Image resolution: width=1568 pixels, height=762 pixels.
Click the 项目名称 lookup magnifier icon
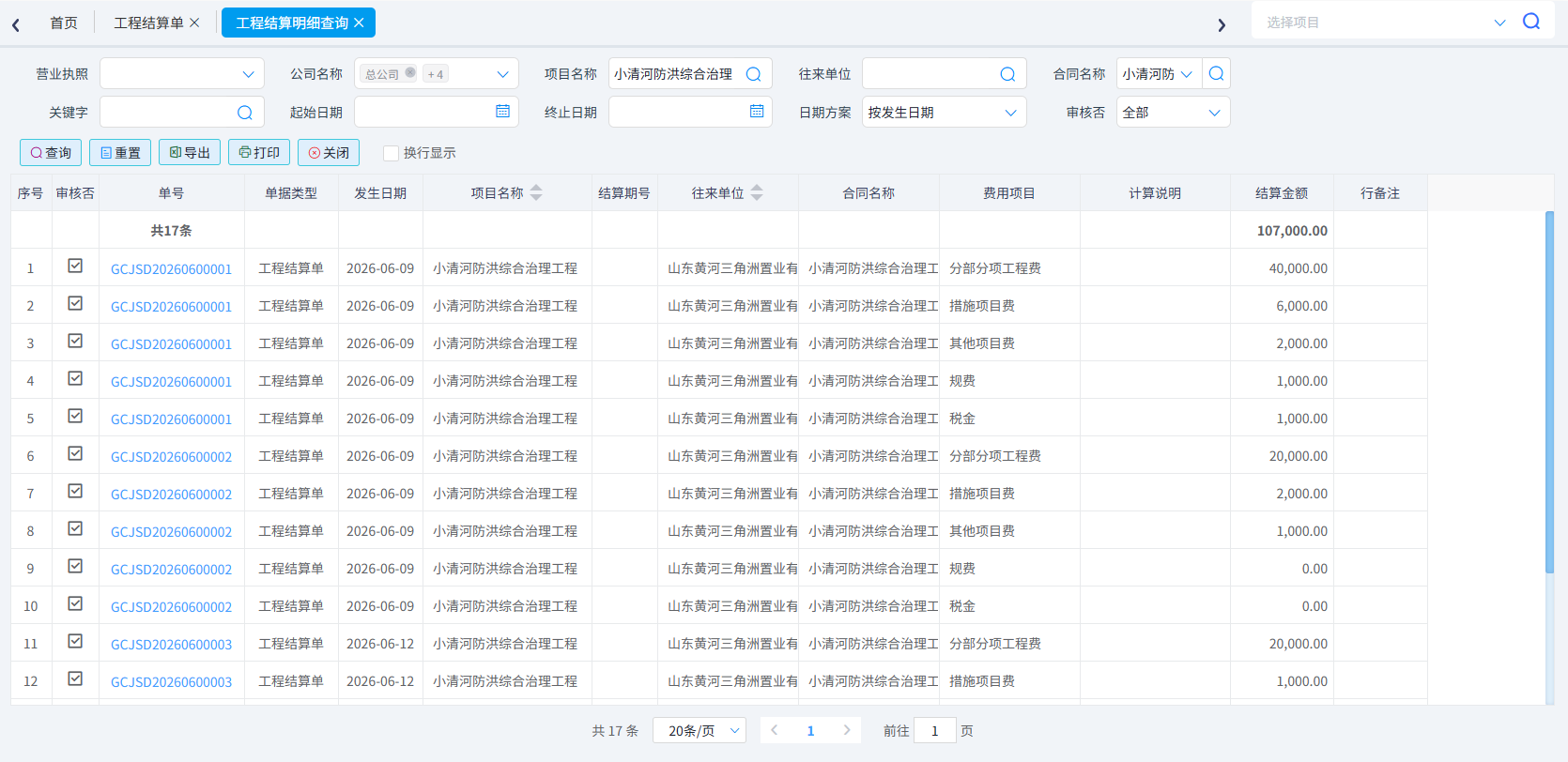[753, 74]
